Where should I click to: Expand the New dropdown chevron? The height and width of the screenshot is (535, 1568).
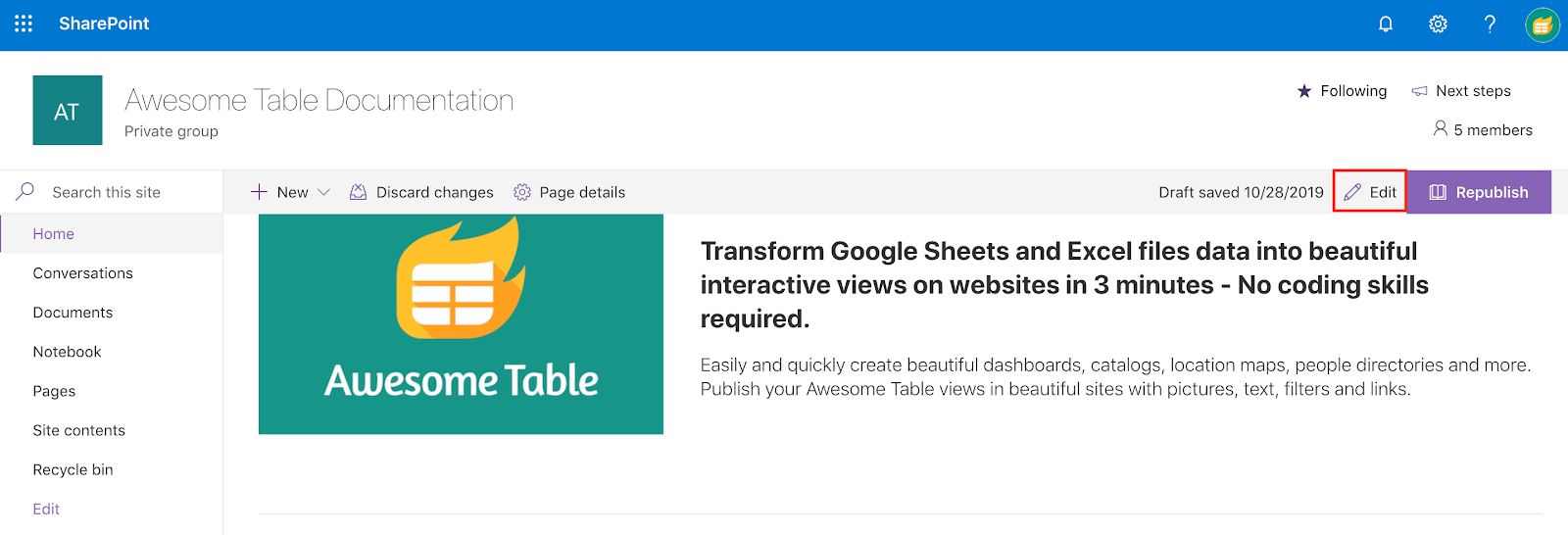tap(324, 192)
